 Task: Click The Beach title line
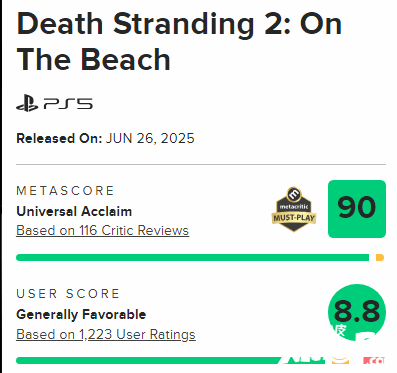tap(93, 60)
